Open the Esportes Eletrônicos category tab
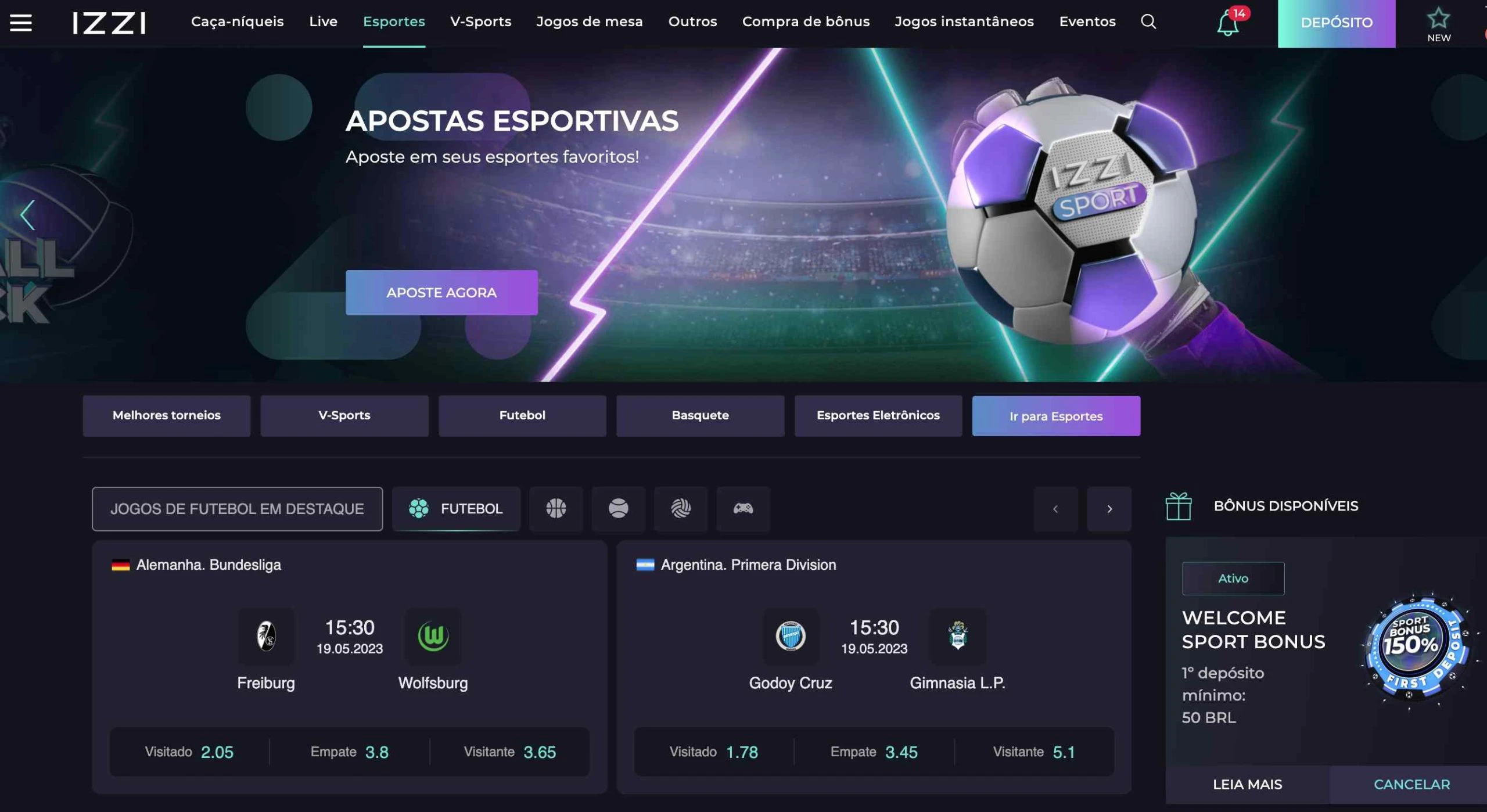This screenshot has width=1487, height=812. (878, 415)
